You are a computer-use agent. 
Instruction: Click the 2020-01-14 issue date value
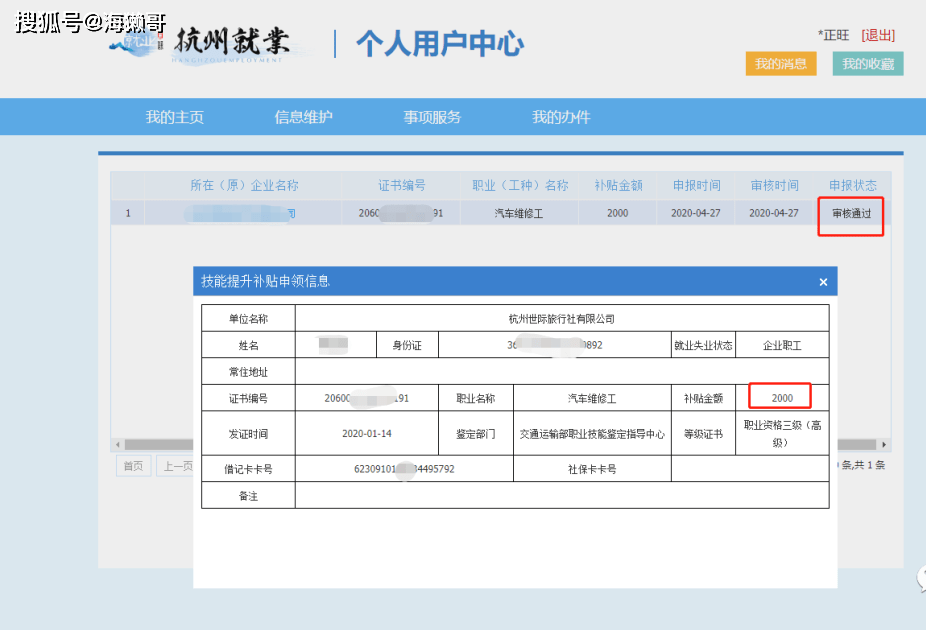(x=367, y=433)
